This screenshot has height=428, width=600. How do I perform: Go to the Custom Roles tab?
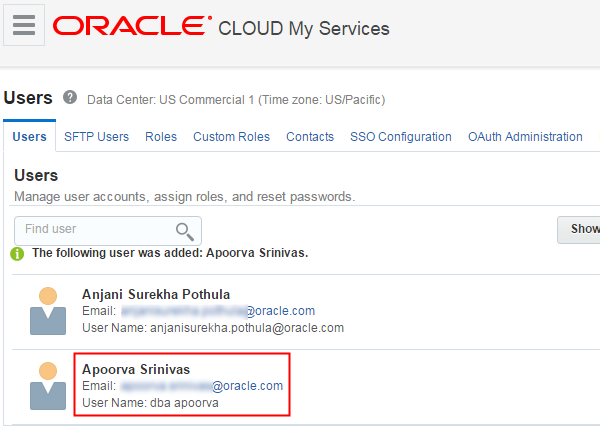(x=231, y=137)
